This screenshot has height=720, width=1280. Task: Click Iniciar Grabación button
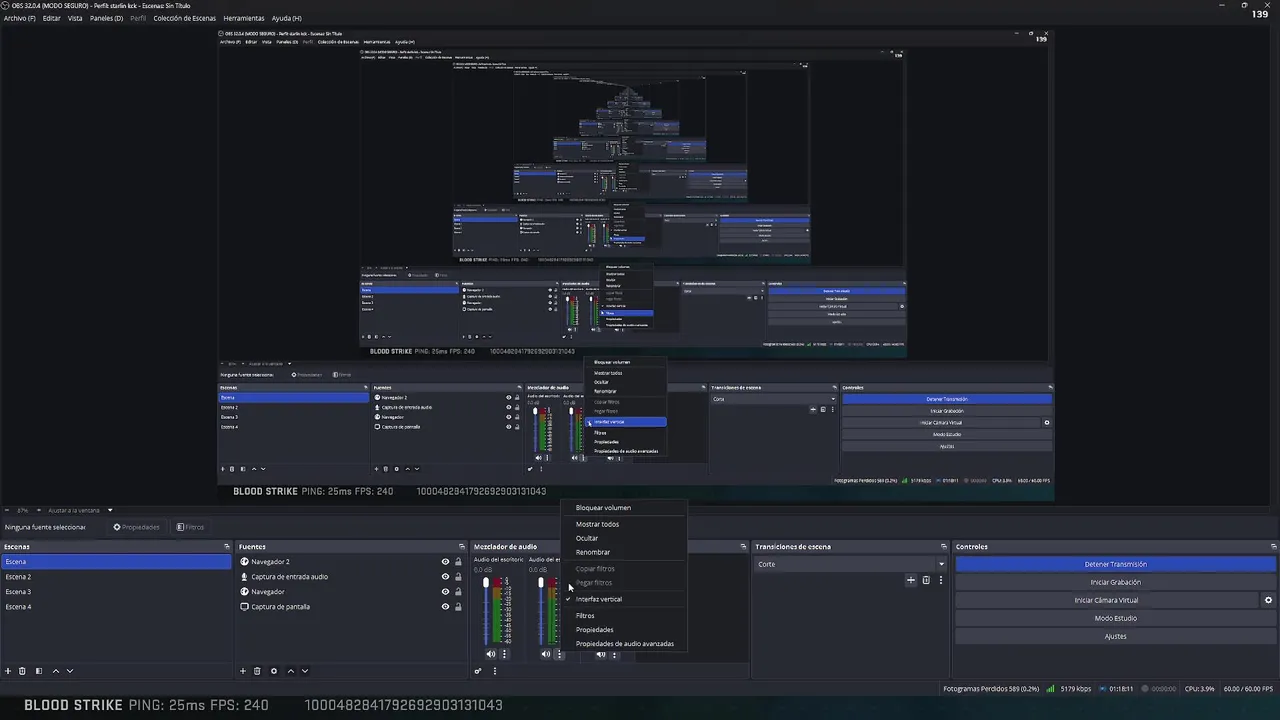pos(1115,582)
